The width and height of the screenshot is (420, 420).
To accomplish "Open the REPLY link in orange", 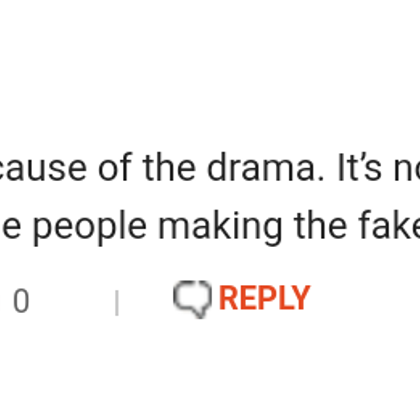I will coord(264,298).
